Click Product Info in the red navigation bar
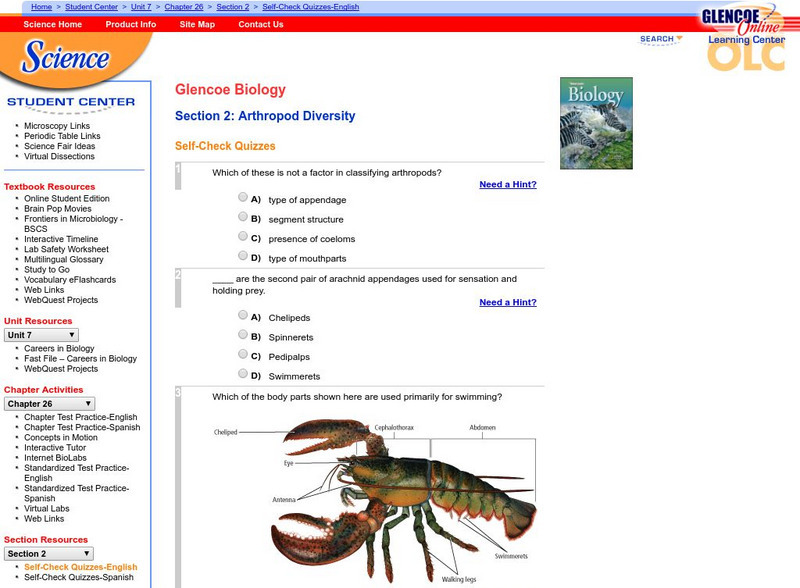 click(x=130, y=25)
